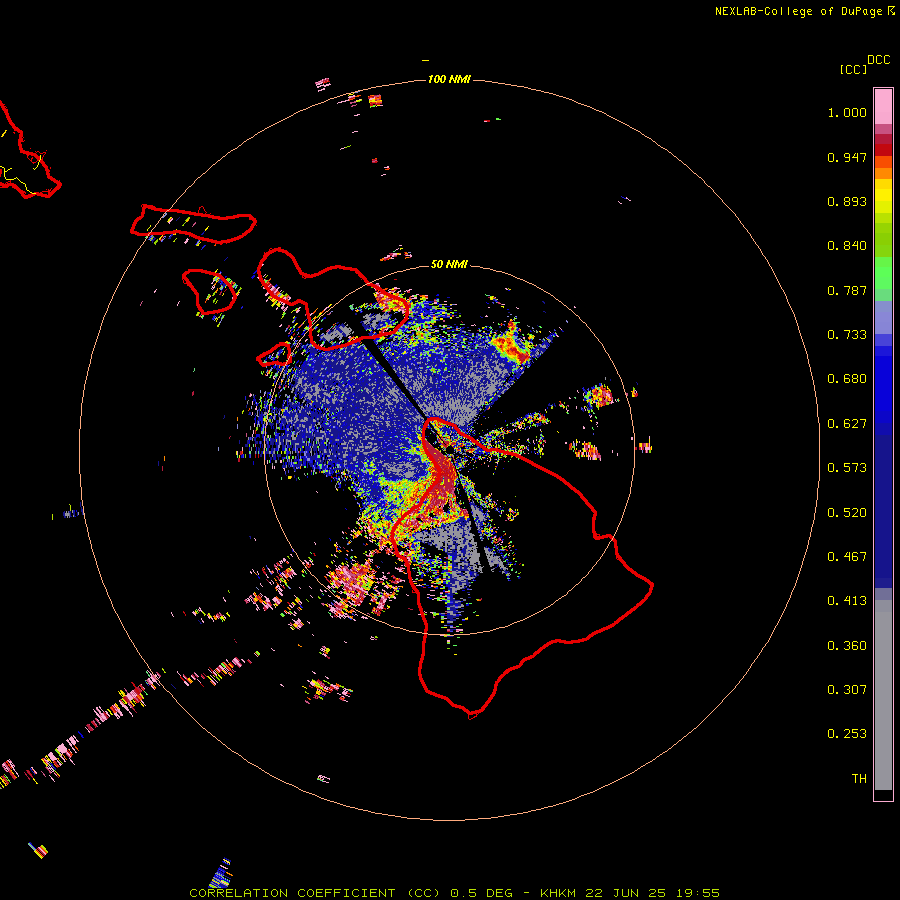Select the 0.253 legend value
Screen dimensions: 900x900
click(x=847, y=734)
